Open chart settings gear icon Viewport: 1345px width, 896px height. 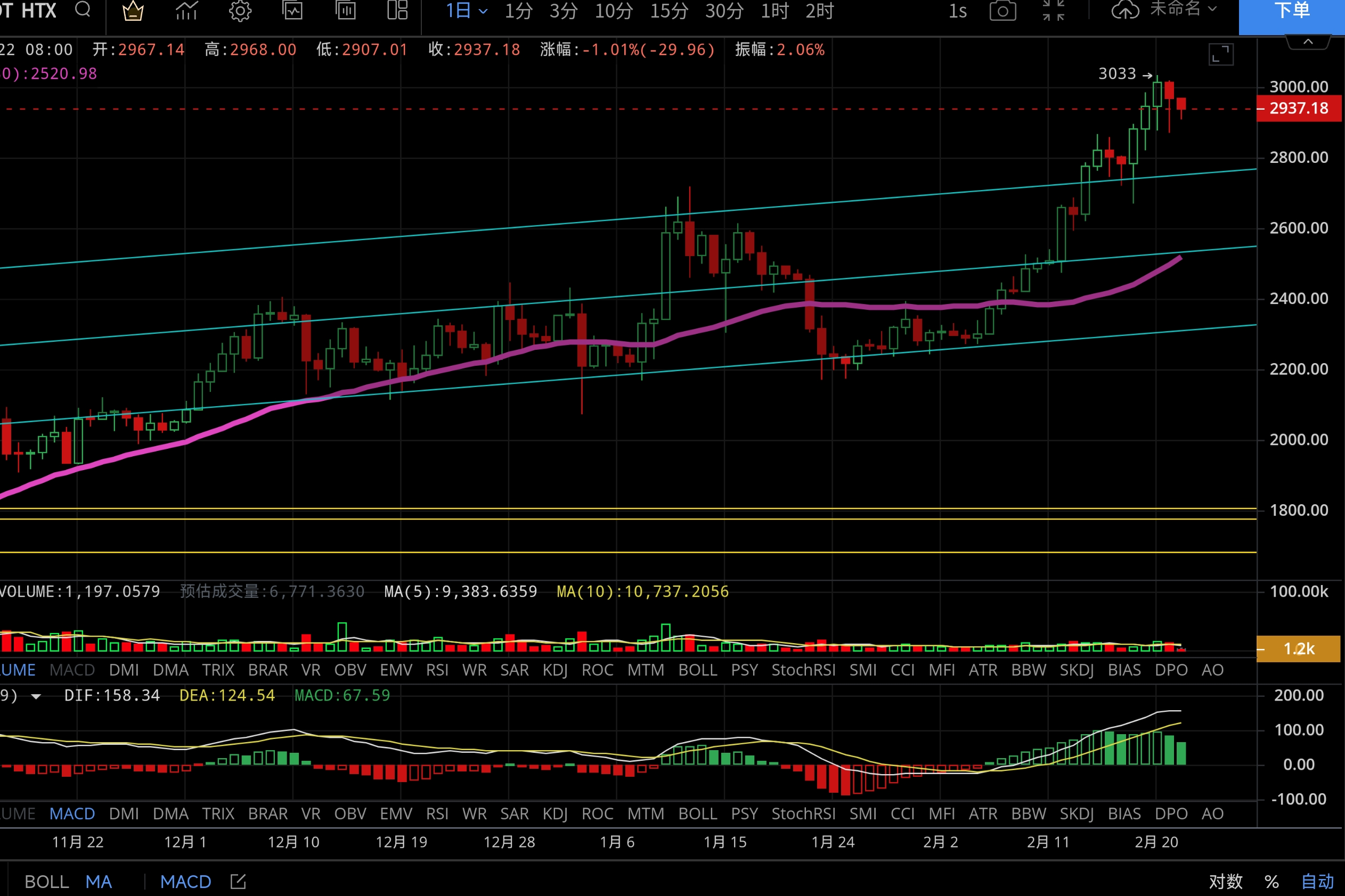(240, 11)
